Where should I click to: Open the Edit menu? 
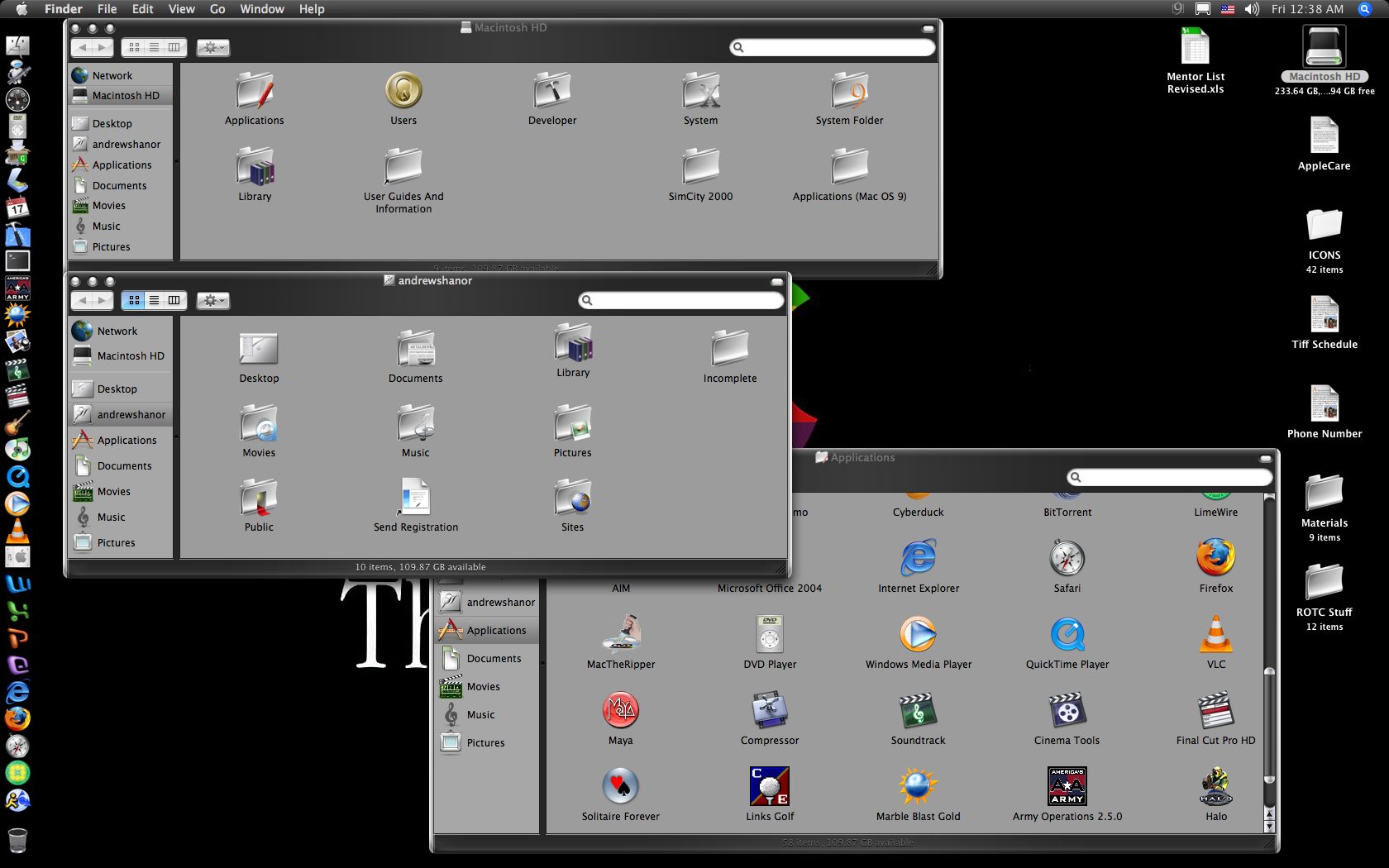point(143,9)
